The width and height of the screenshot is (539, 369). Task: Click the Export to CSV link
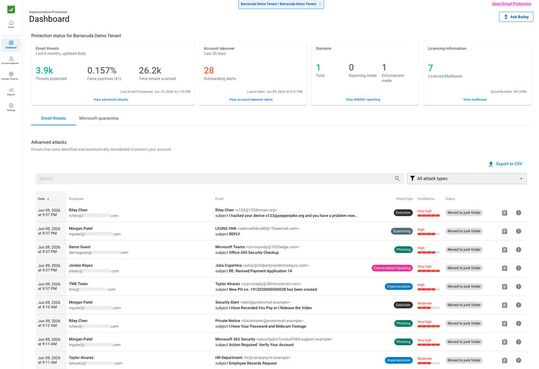(509, 164)
